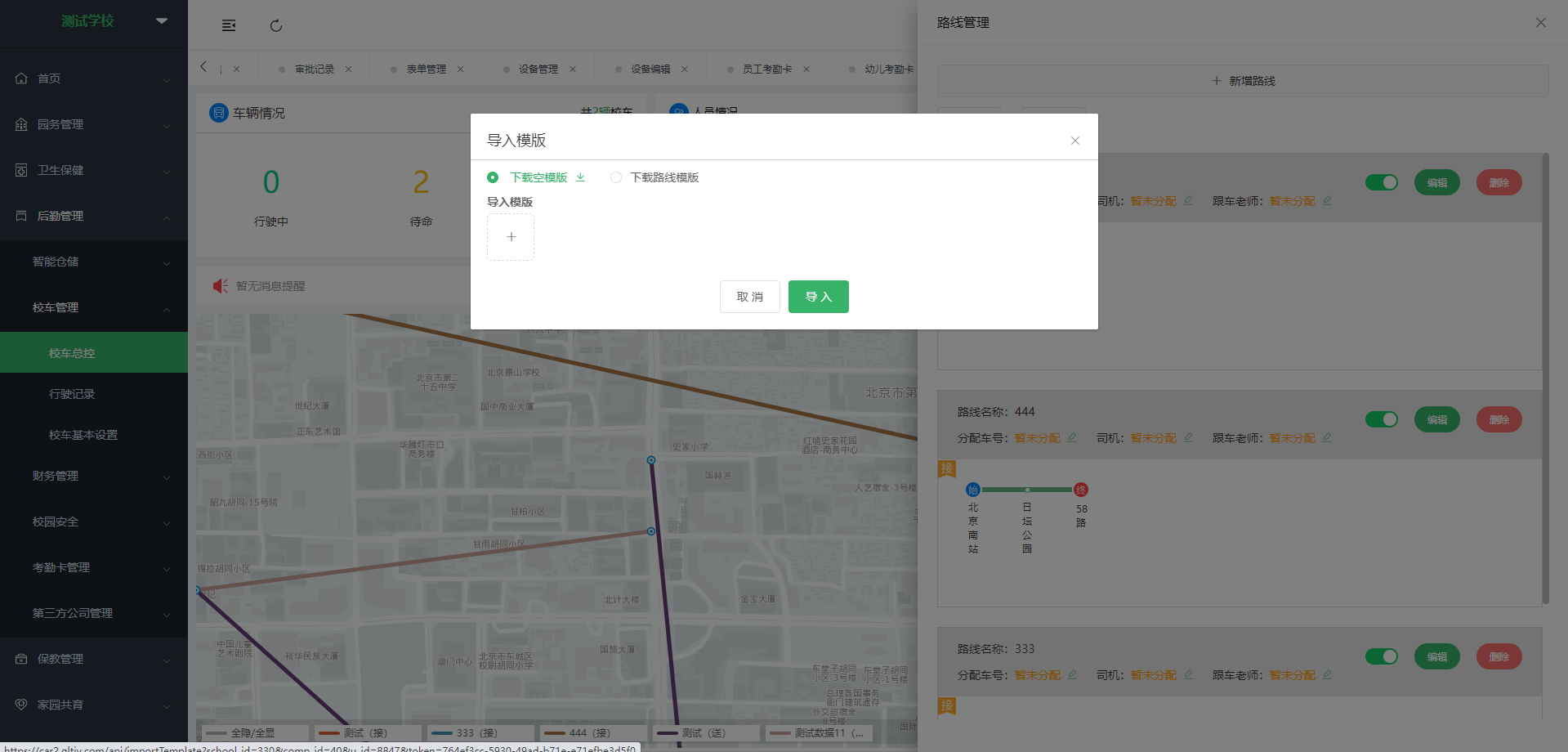The image size is (1568, 752).
Task: Switch to 设备编辑 tab
Action: pyautogui.click(x=650, y=69)
